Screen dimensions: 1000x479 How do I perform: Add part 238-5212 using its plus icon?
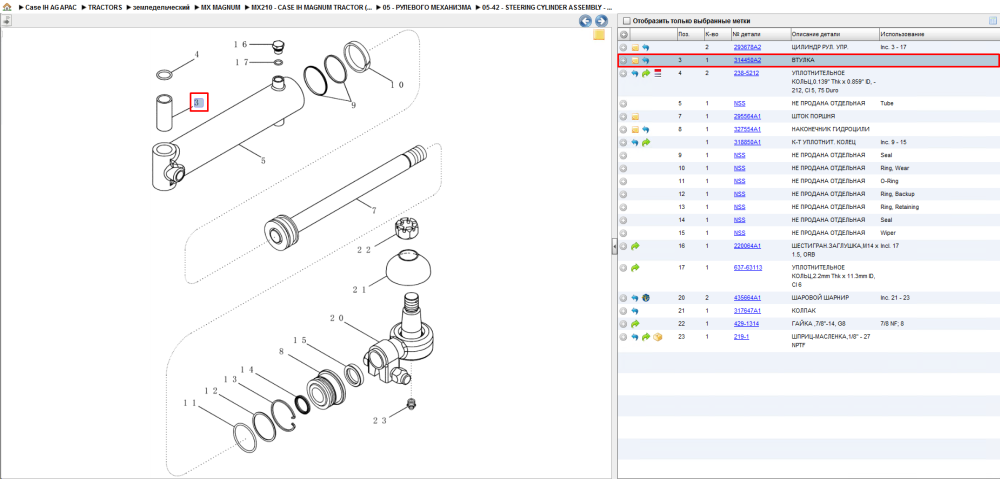pyautogui.click(x=624, y=73)
